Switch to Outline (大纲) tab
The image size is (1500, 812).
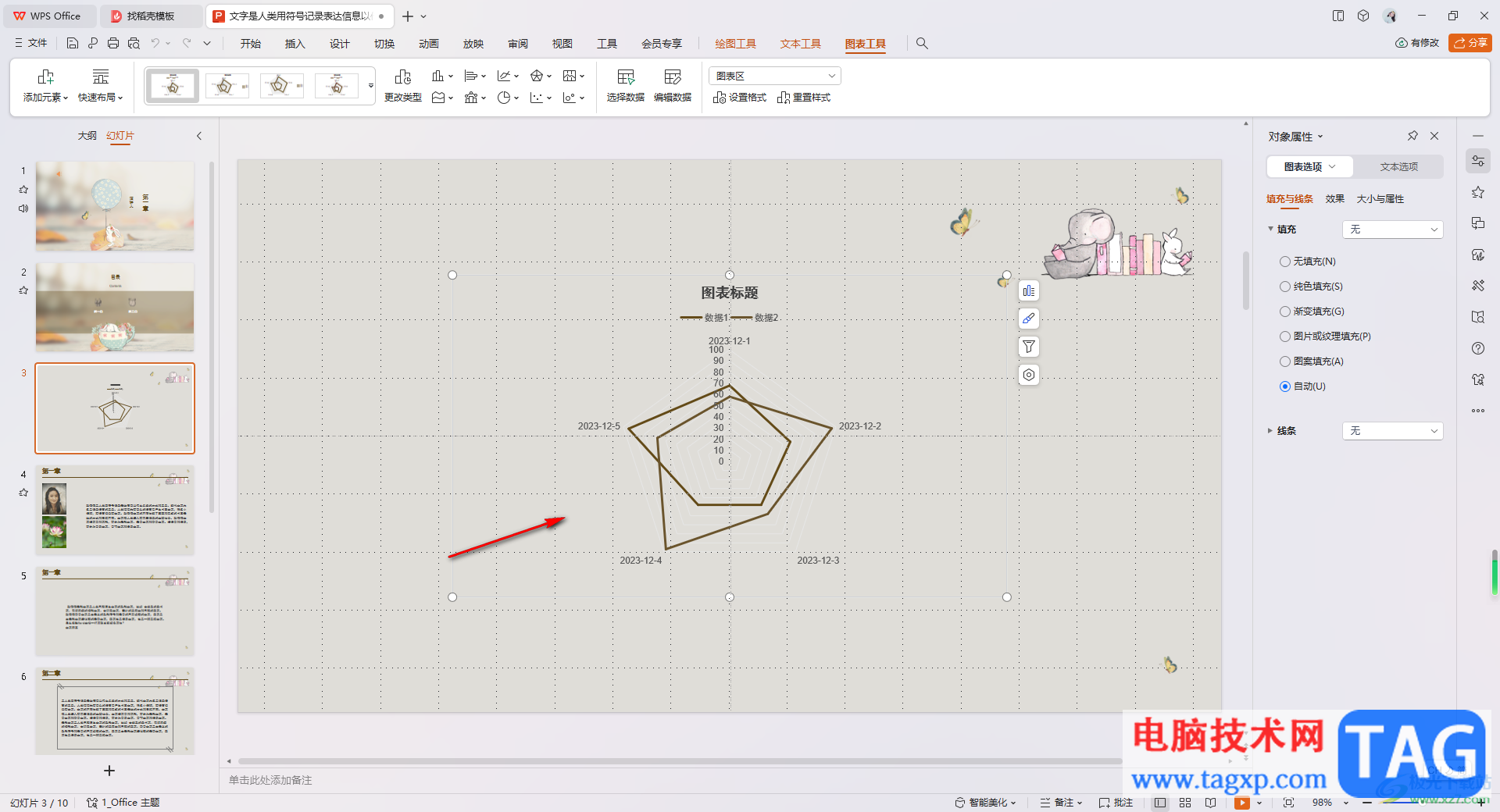tap(87, 136)
